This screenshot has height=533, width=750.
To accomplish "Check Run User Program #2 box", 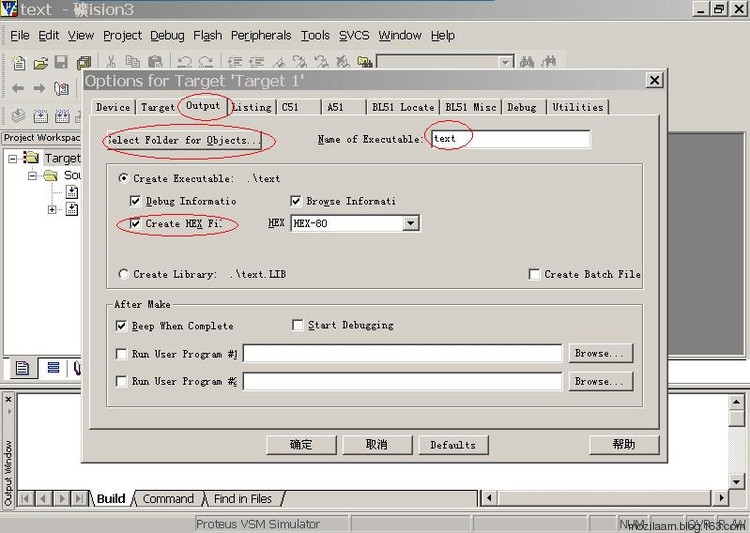I will (x=121, y=381).
